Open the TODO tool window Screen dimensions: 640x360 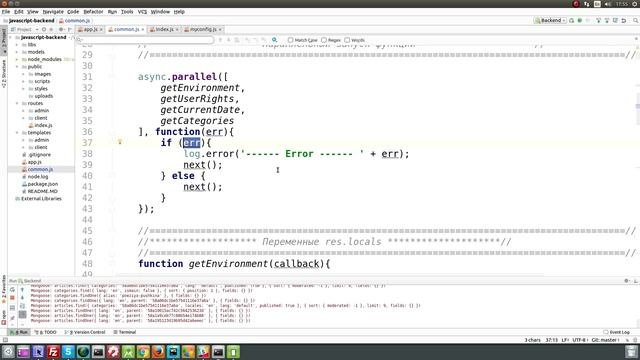(46, 332)
